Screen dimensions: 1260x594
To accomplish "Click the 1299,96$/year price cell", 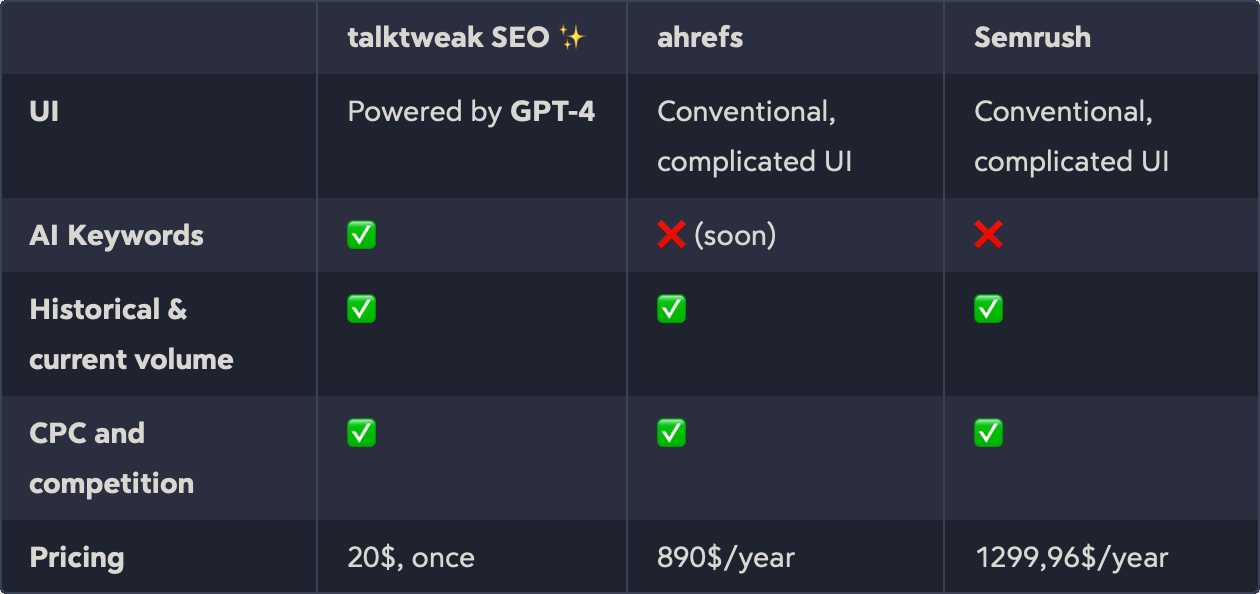I will (1071, 558).
